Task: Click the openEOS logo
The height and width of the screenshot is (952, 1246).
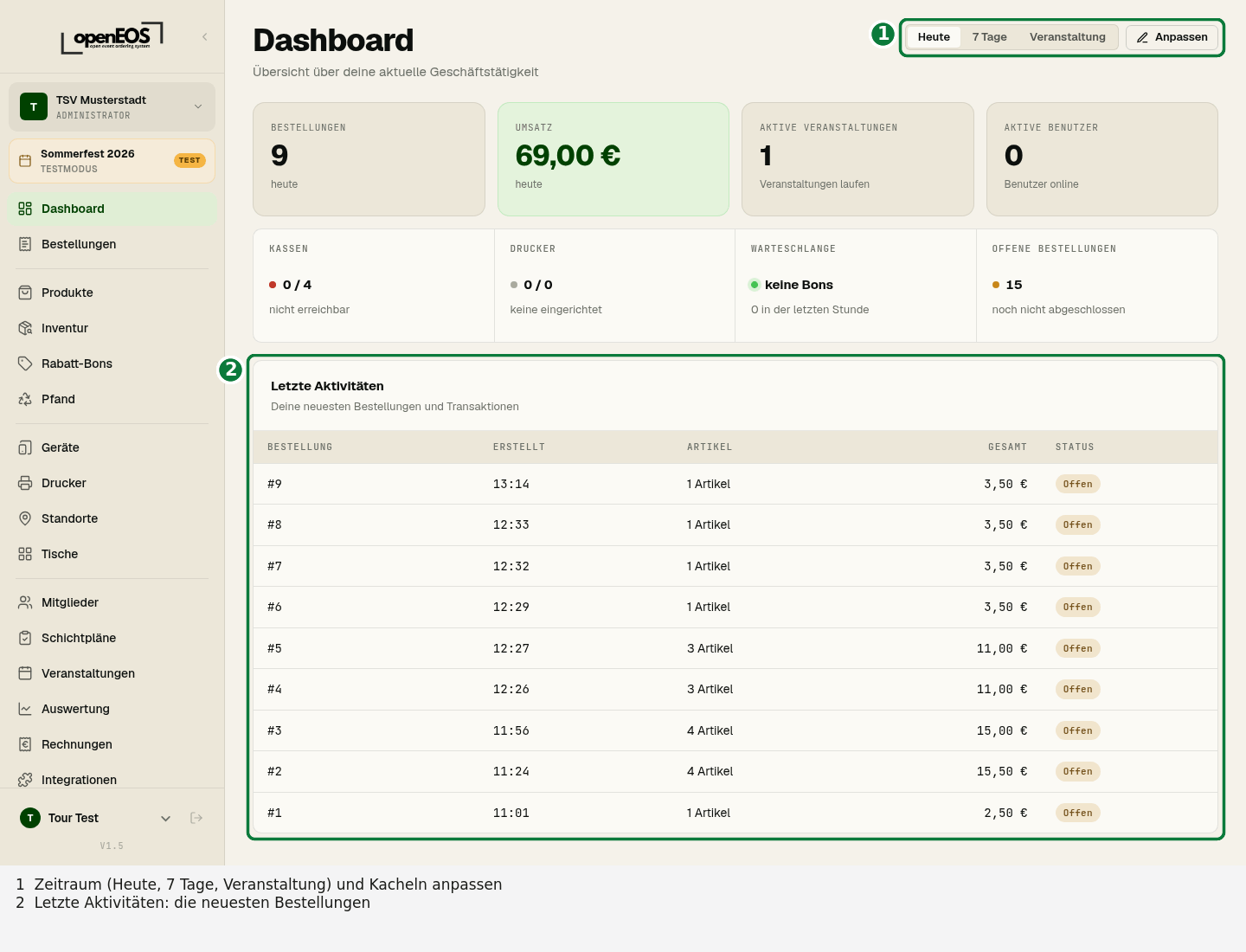Action: pyautogui.click(x=112, y=37)
